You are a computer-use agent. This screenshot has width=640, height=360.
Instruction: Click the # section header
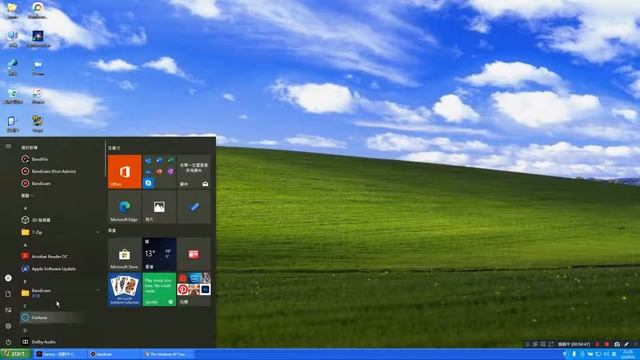(25, 208)
